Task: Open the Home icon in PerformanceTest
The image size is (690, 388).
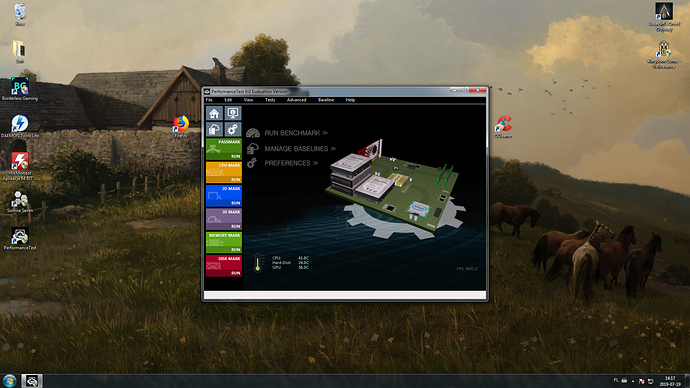Action: click(214, 113)
